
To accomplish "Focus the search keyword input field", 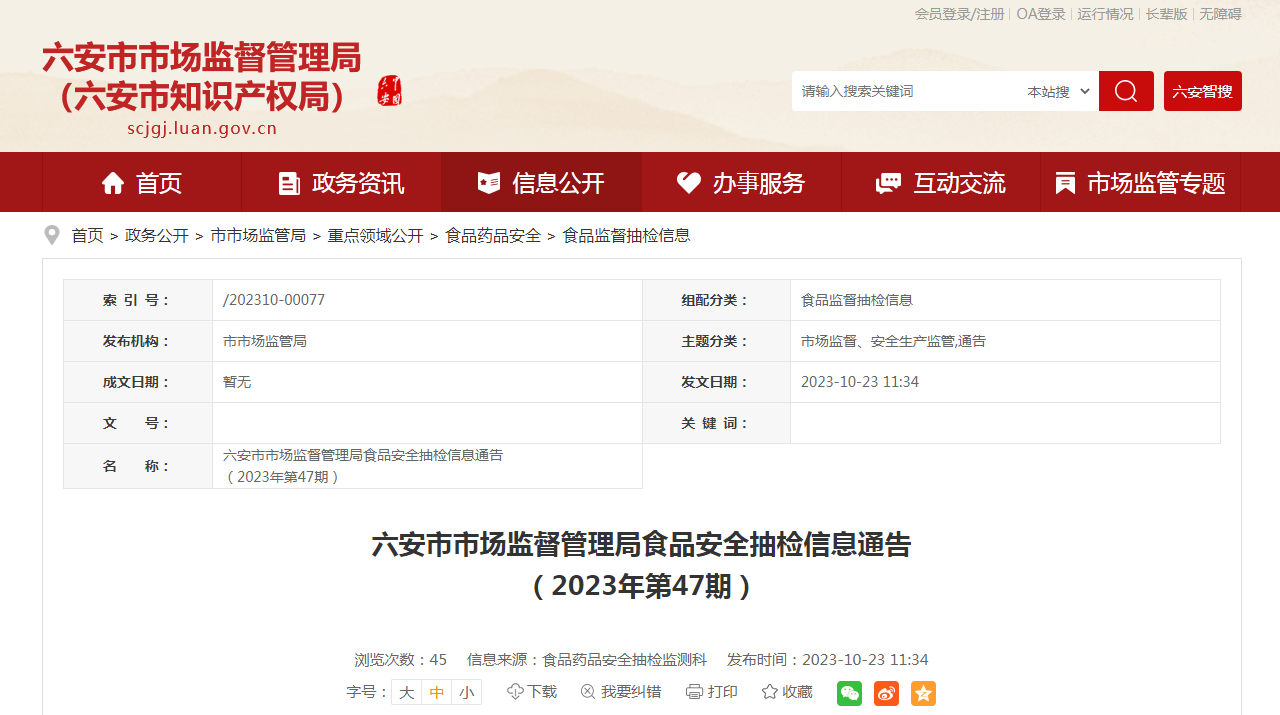I will (905, 91).
